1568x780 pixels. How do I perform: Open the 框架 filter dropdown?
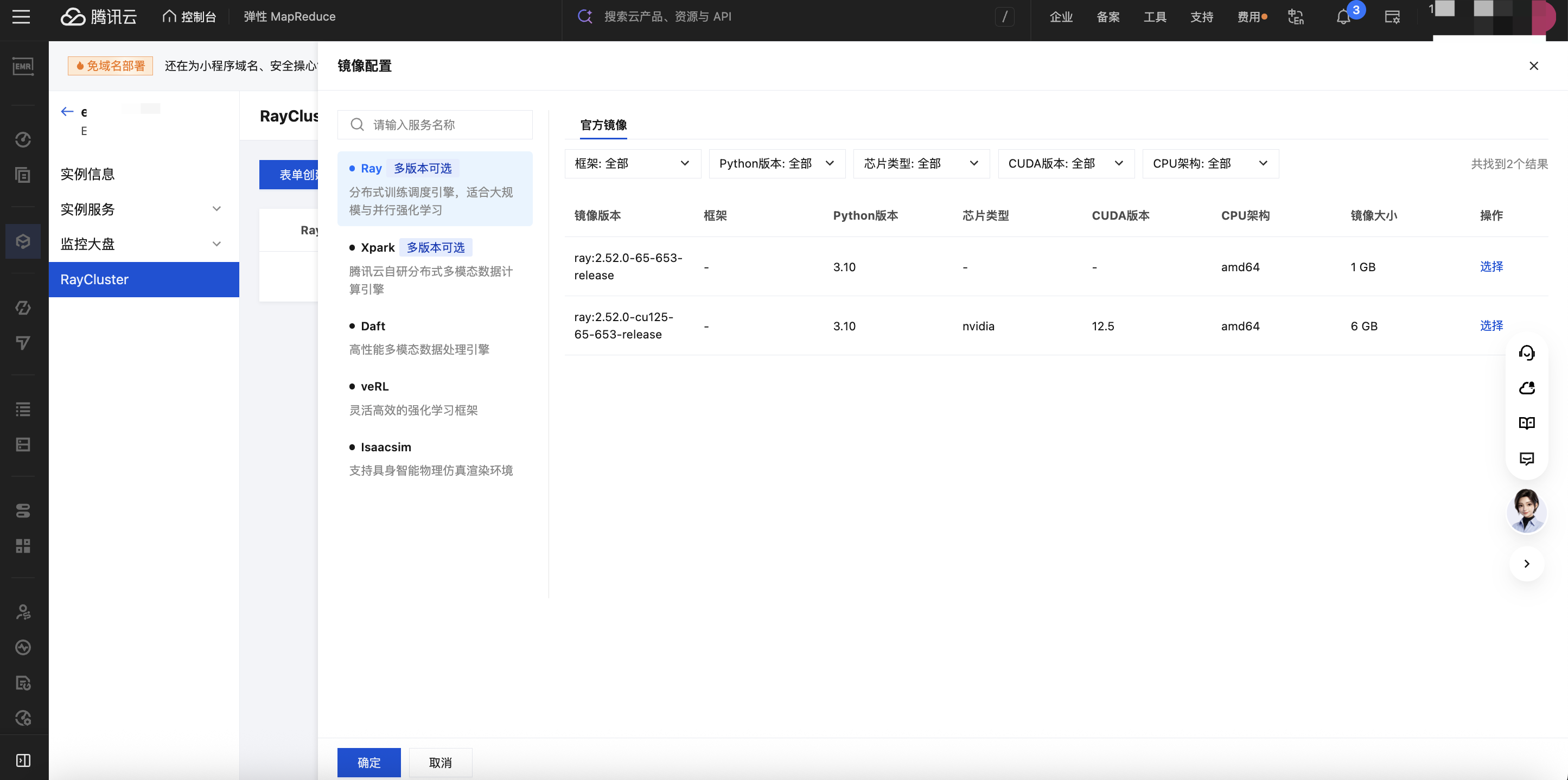click(x=633, y=164)
